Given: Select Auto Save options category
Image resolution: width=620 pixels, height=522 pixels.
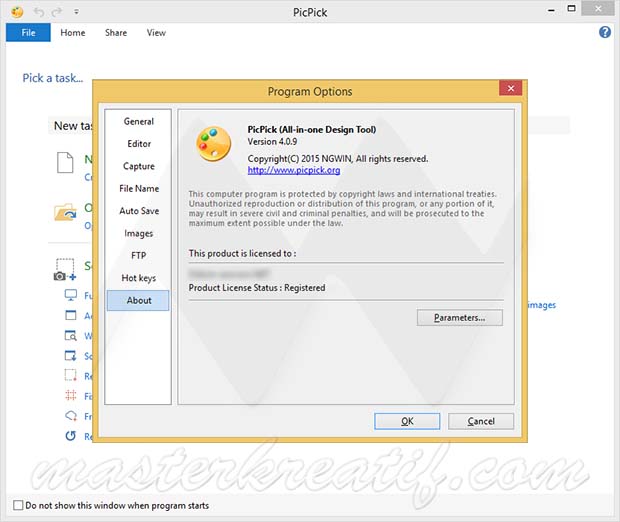Looking at the screenshot, I should (138, 211).
